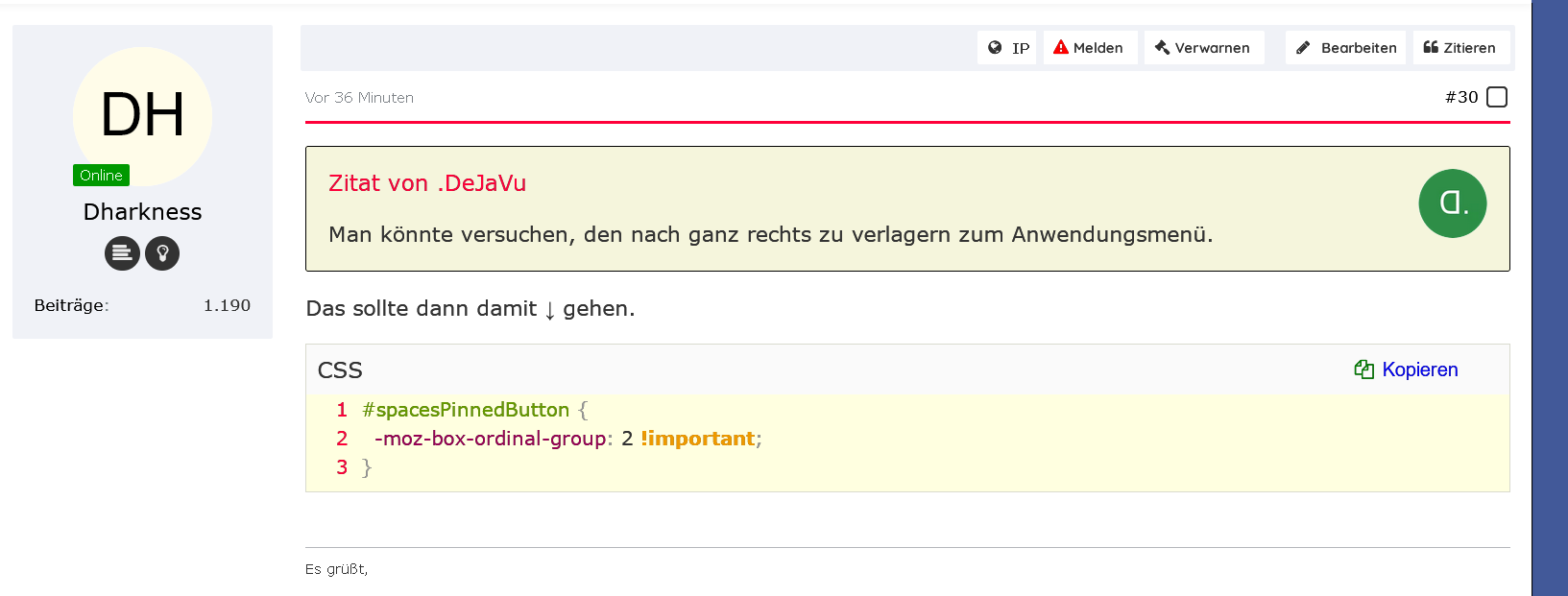Screen dimensions: 1568x596
Task: Quote post using Zitieren button
Action: tap(1460, 48)
